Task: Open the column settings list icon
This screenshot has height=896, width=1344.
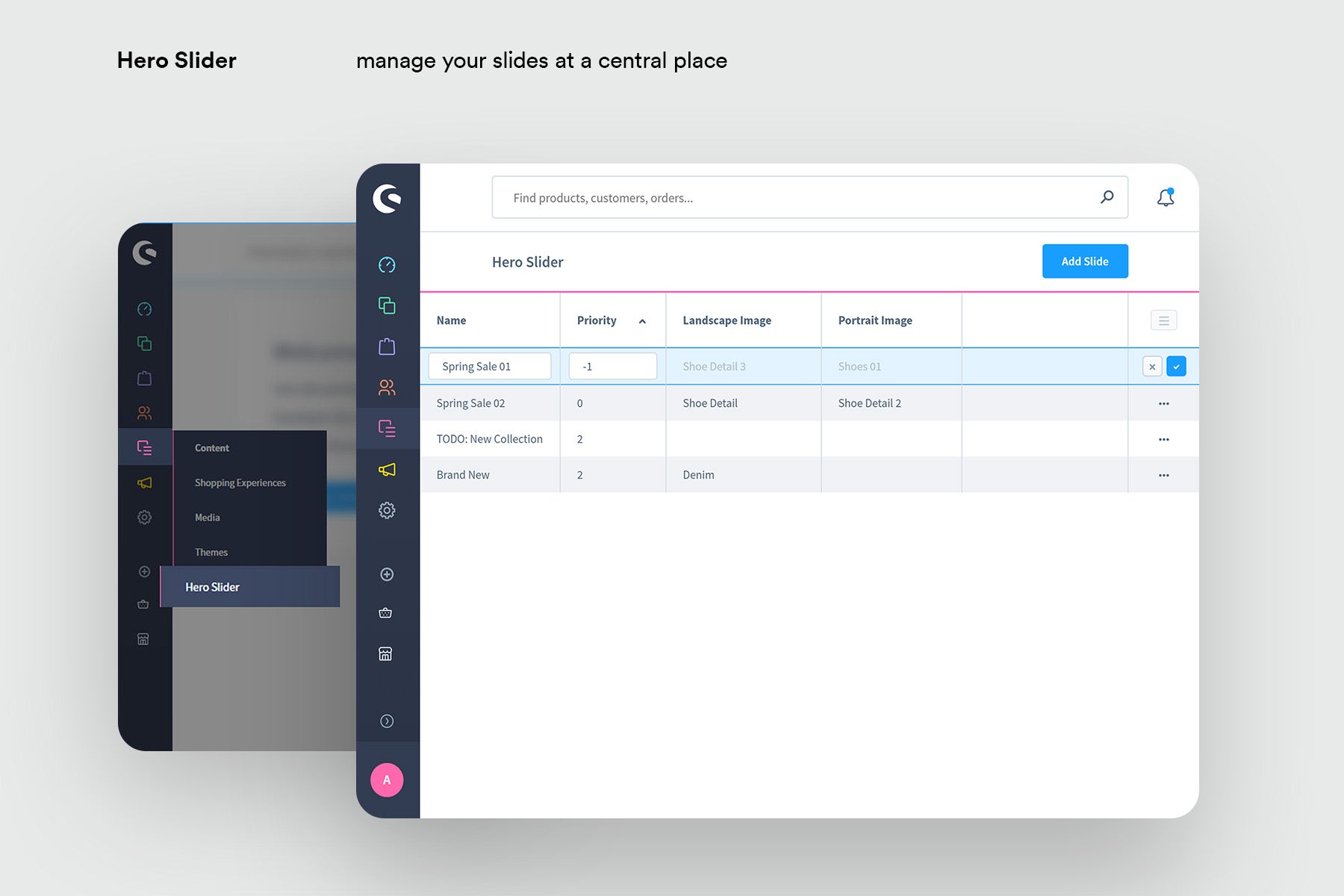Action: [x=1164, y=320]
